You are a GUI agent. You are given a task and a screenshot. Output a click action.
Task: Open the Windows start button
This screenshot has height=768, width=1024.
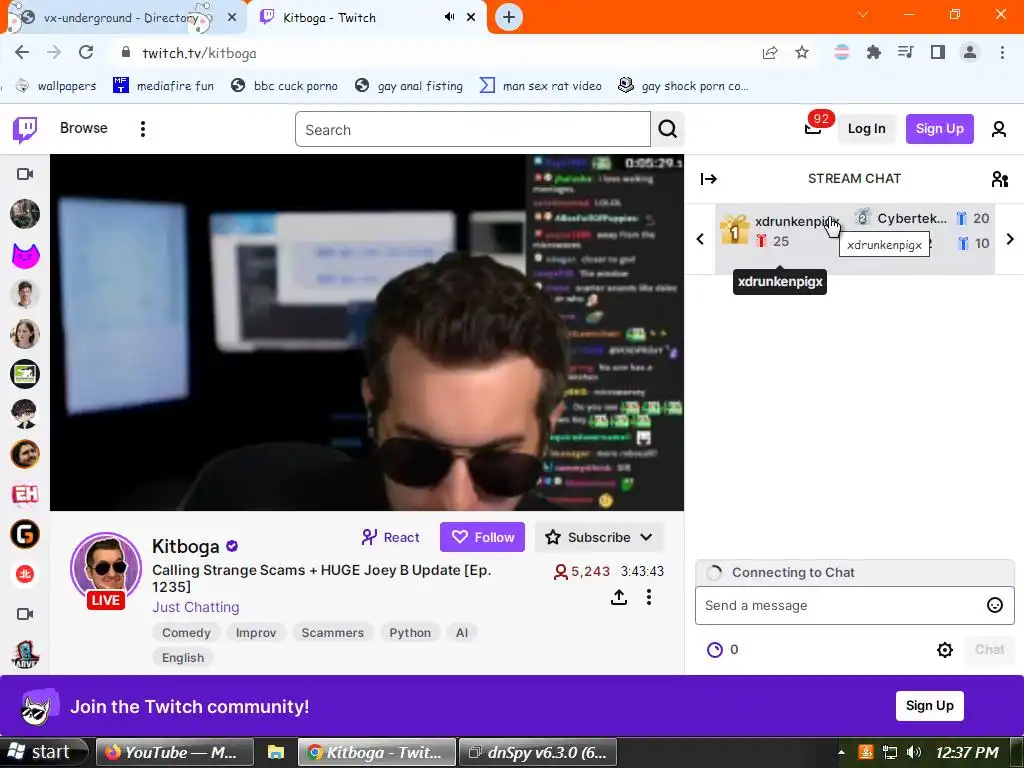(x=42, y=752)
